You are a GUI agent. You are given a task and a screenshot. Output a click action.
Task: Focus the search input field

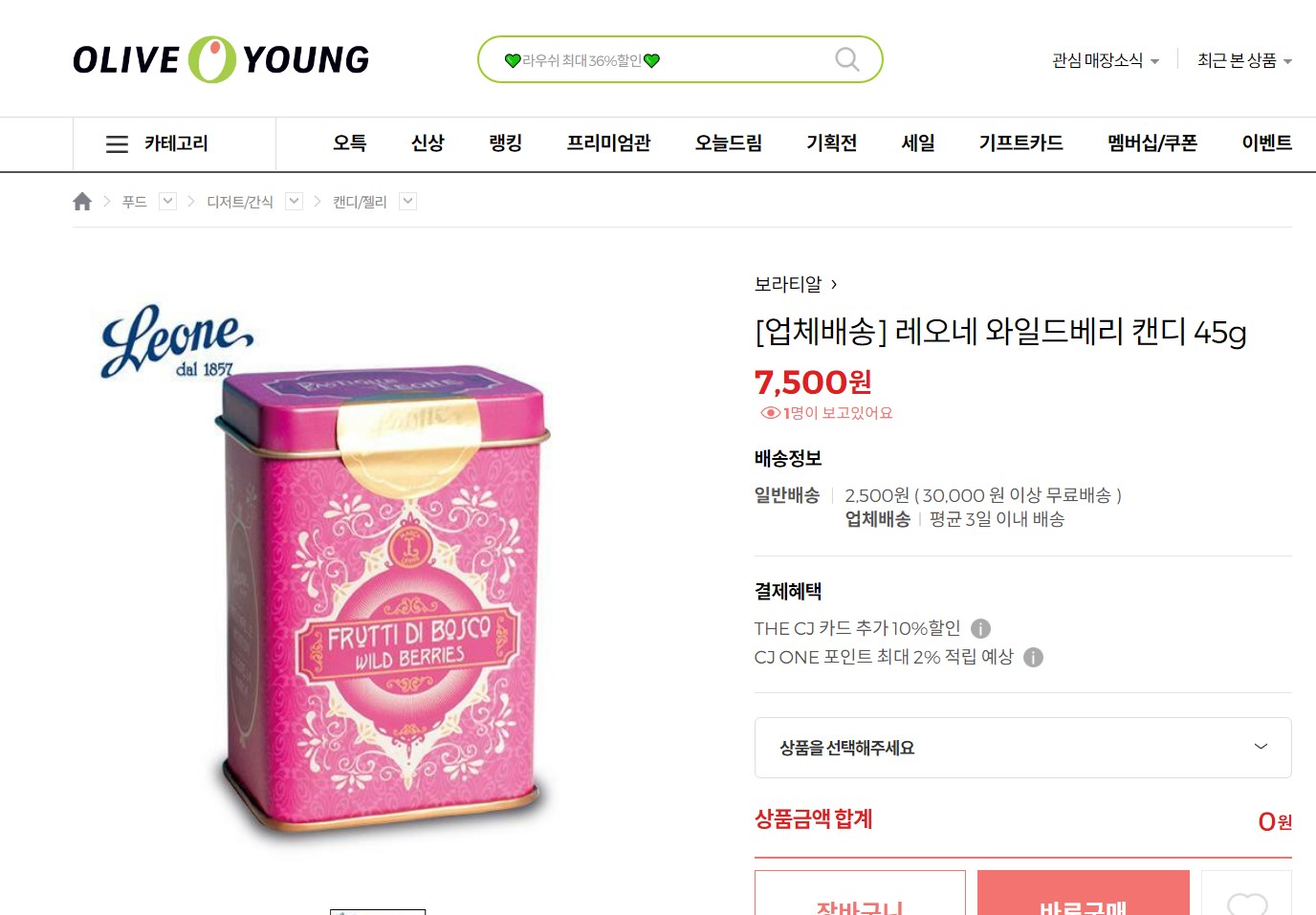(x=665, y=60)
